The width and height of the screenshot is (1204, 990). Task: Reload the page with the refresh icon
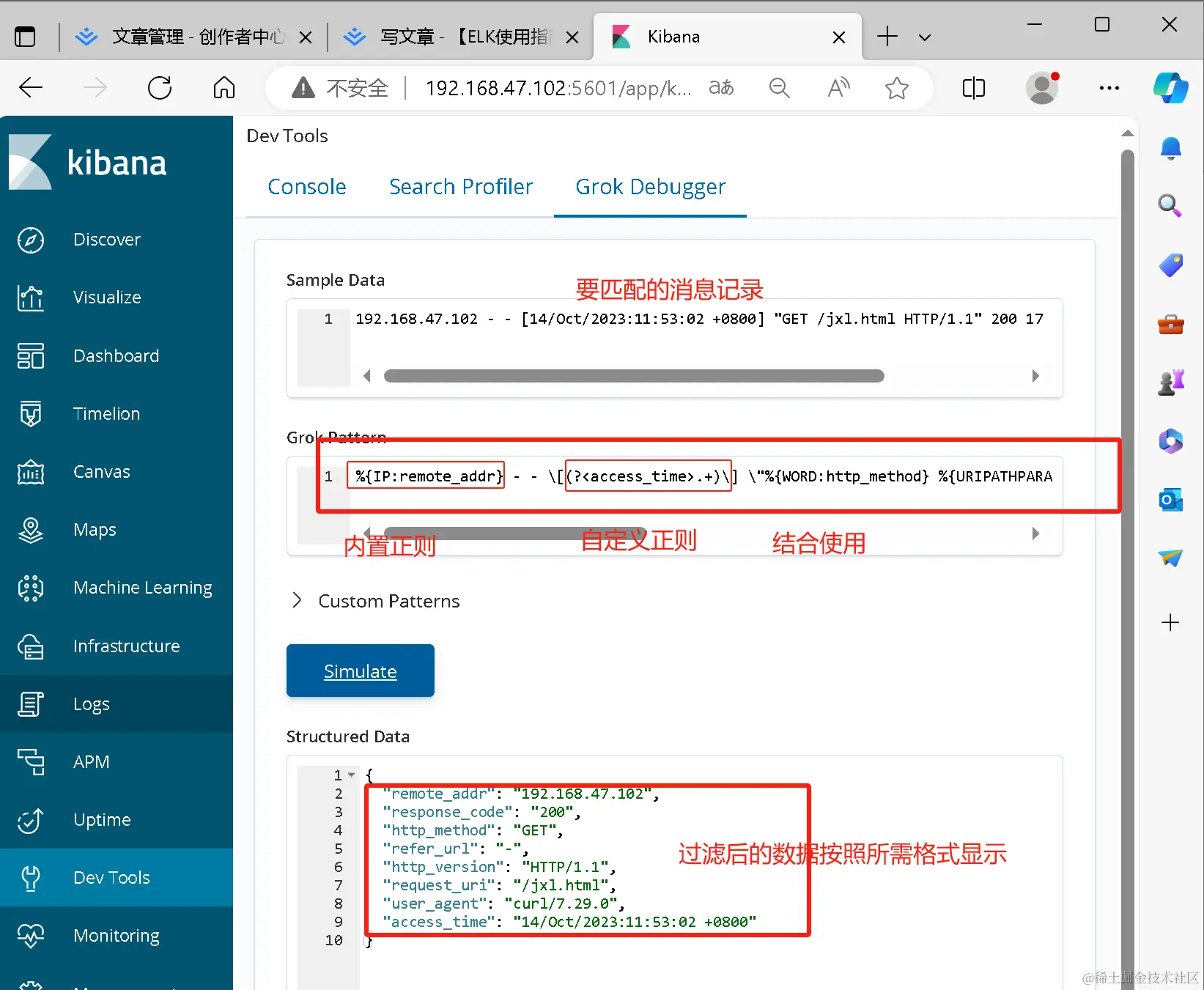tap(160, 88)
